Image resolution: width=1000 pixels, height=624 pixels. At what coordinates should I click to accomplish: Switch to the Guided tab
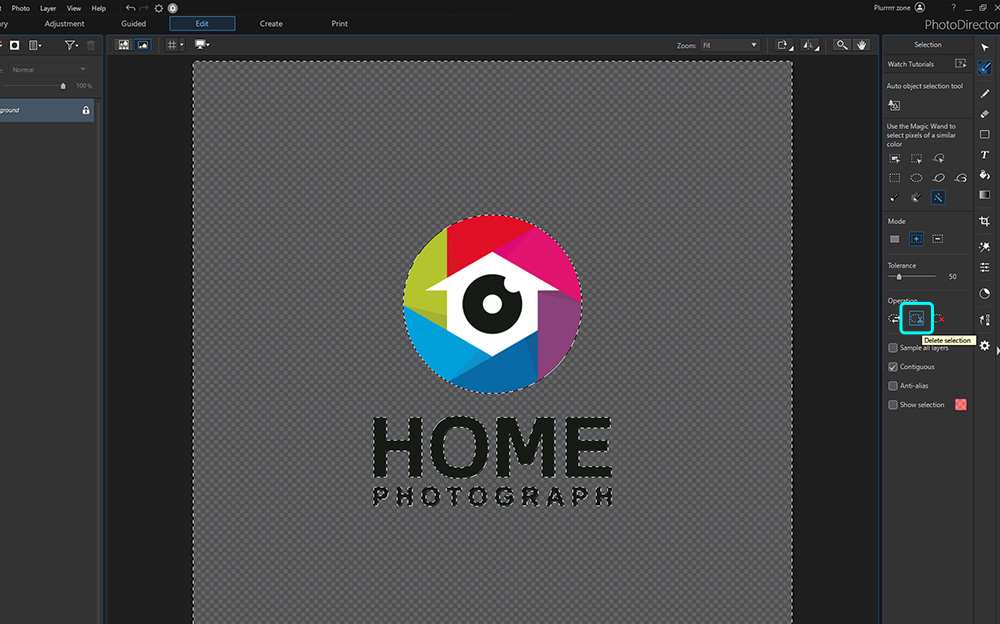(133, 24)
